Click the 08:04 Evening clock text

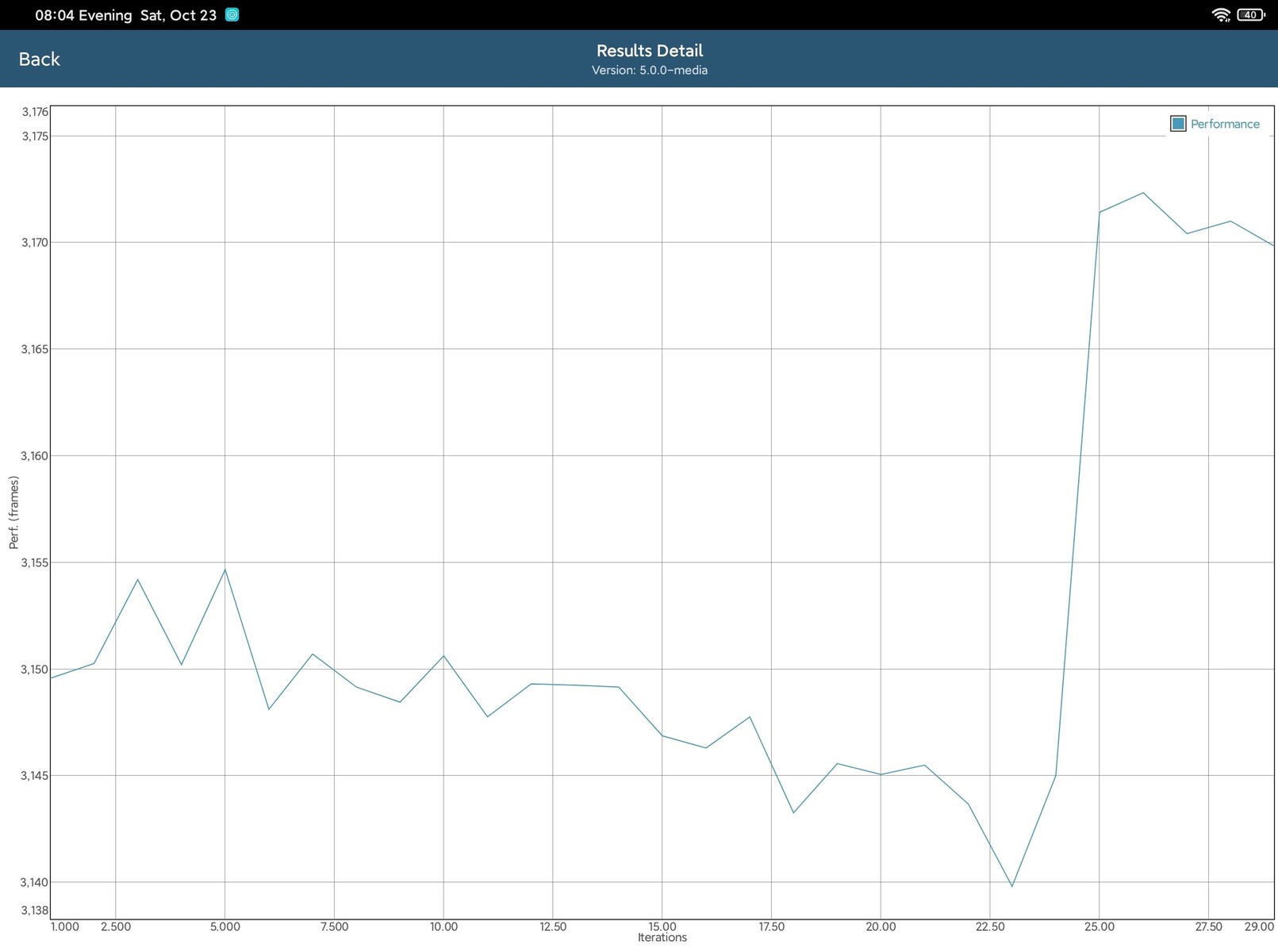(x=83, y=16)
